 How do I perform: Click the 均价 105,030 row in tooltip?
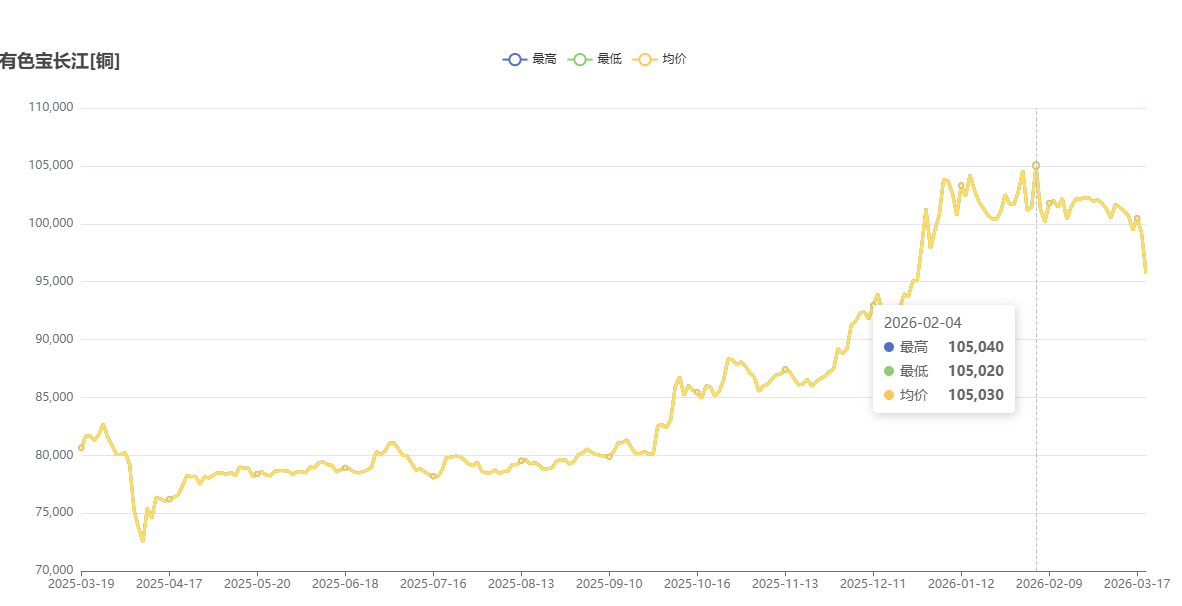[943, 395]
